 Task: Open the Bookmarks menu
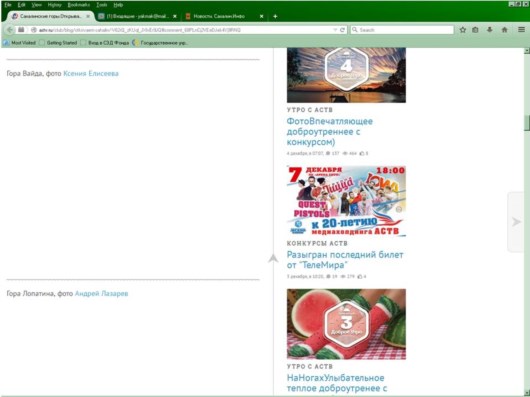pyautogui.click(x=78, y=5)
